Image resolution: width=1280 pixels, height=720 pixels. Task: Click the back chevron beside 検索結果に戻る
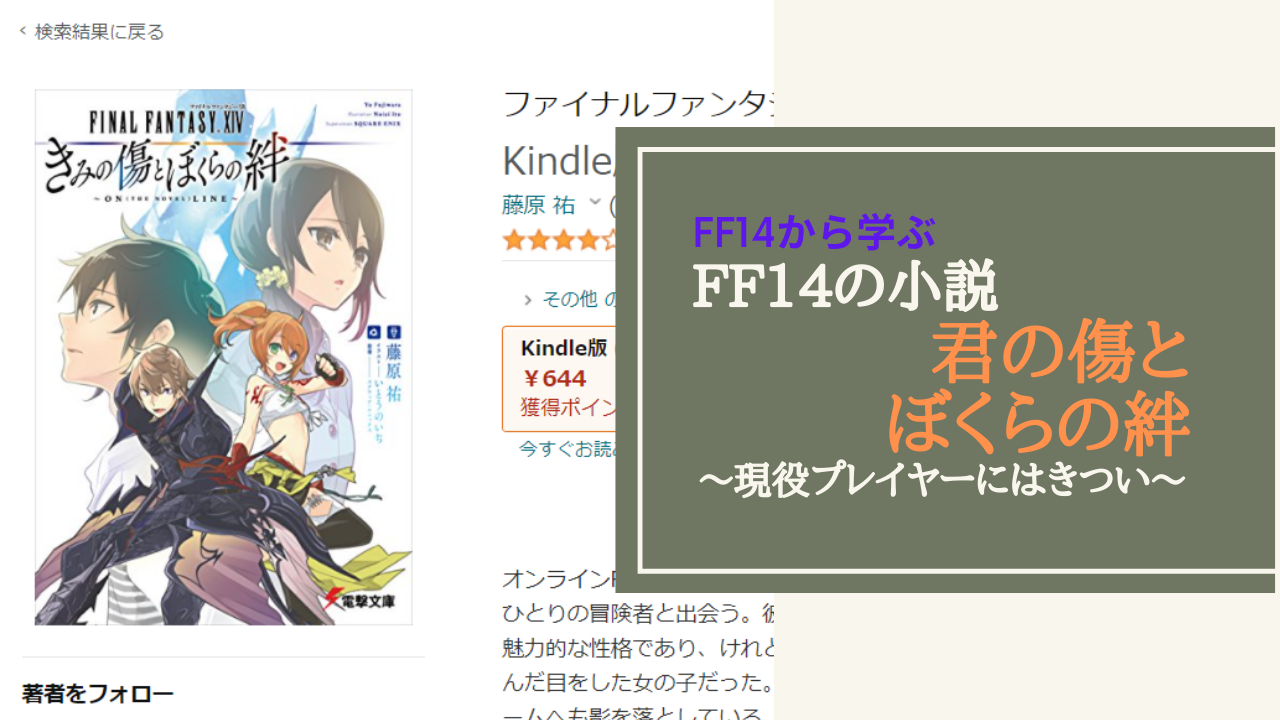click(23, 32)
